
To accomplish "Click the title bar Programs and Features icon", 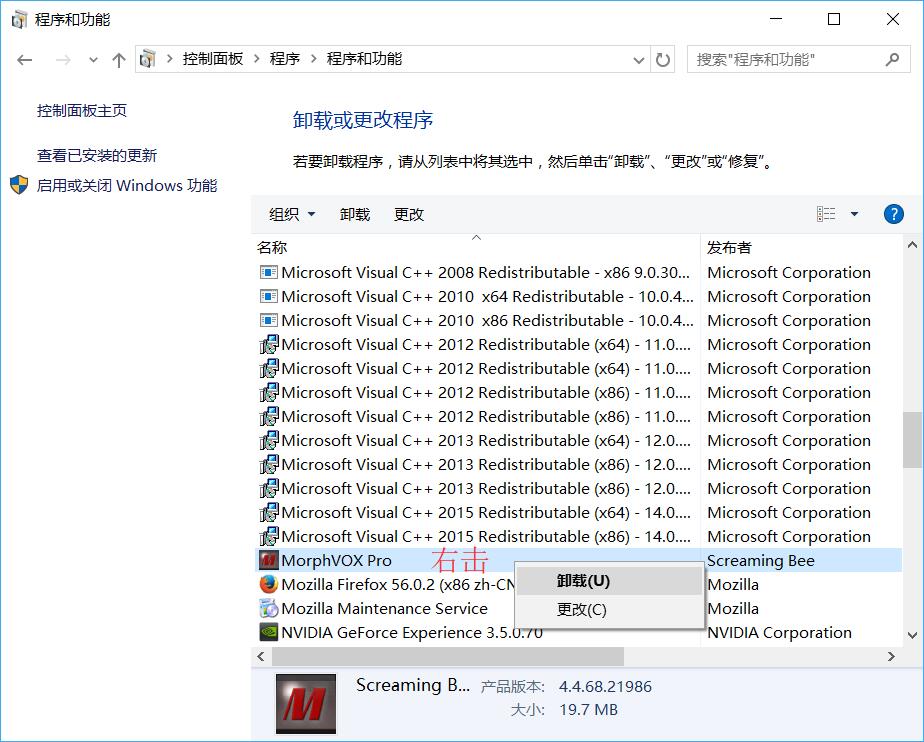I will pyautogui.click(x=19, y=19).
